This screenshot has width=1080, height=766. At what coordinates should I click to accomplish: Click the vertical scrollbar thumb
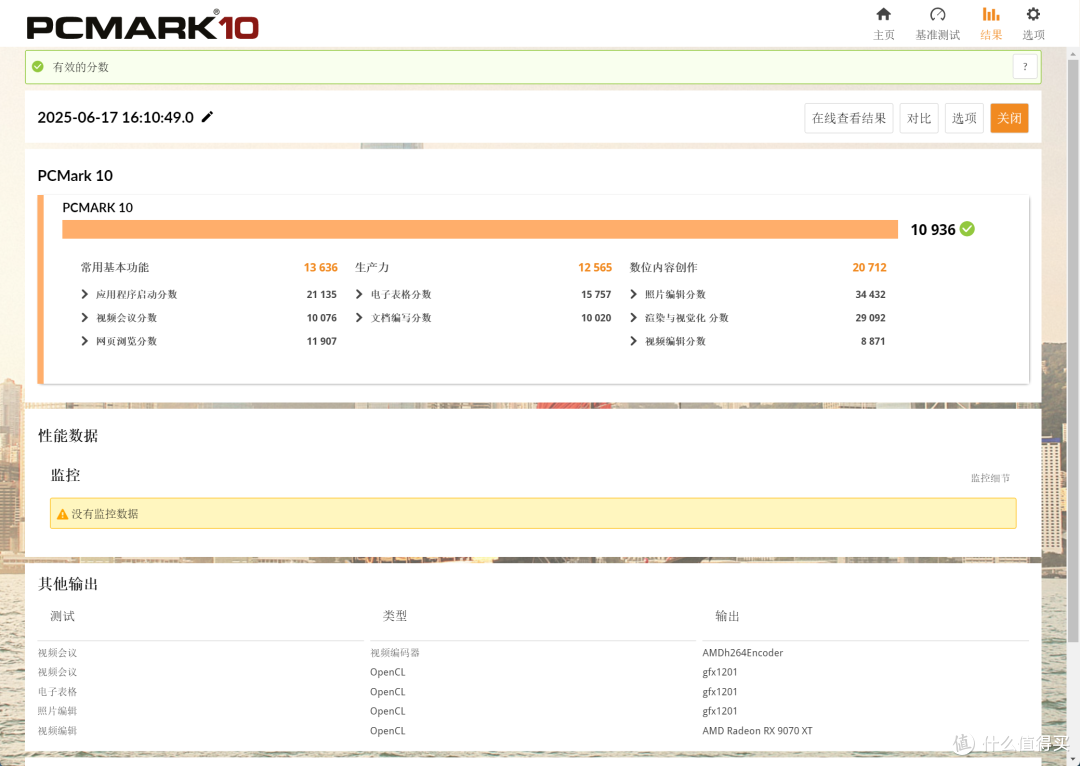[1073, 351]
